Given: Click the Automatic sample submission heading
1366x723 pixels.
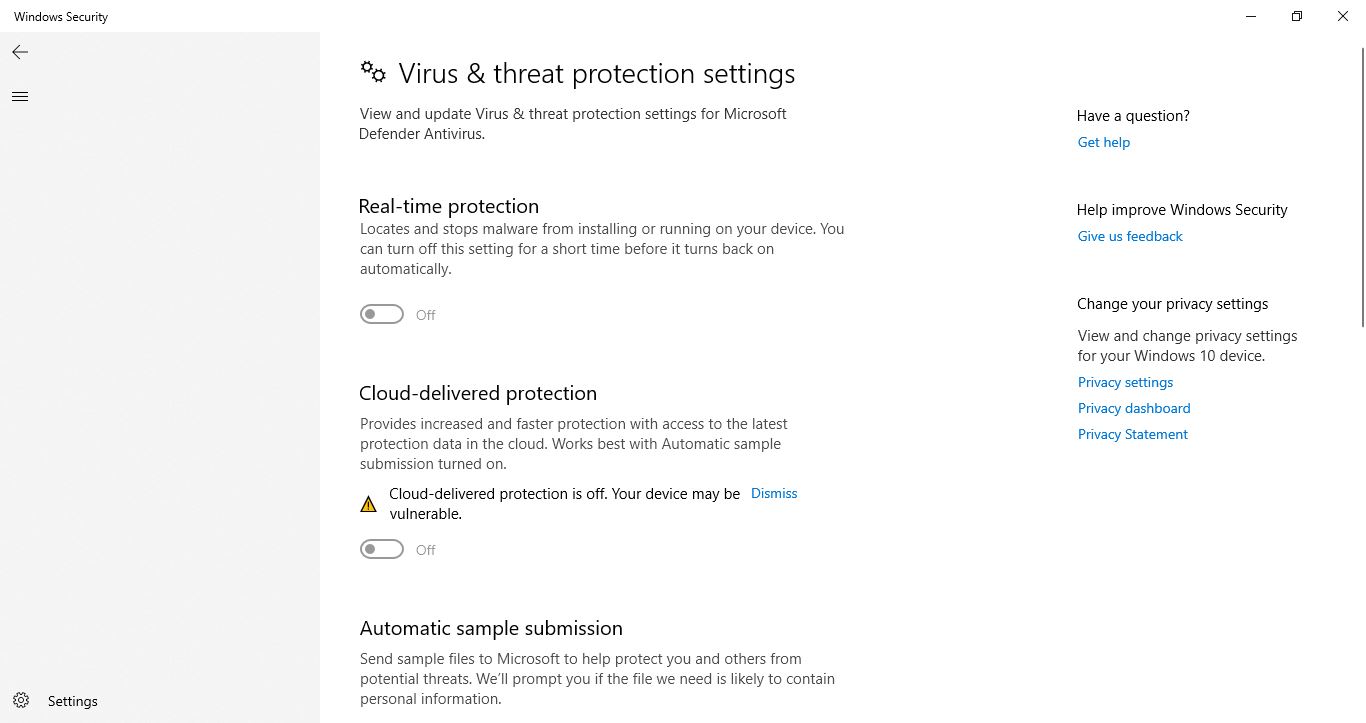Looking at the screenshot, I should coord(491,628).
